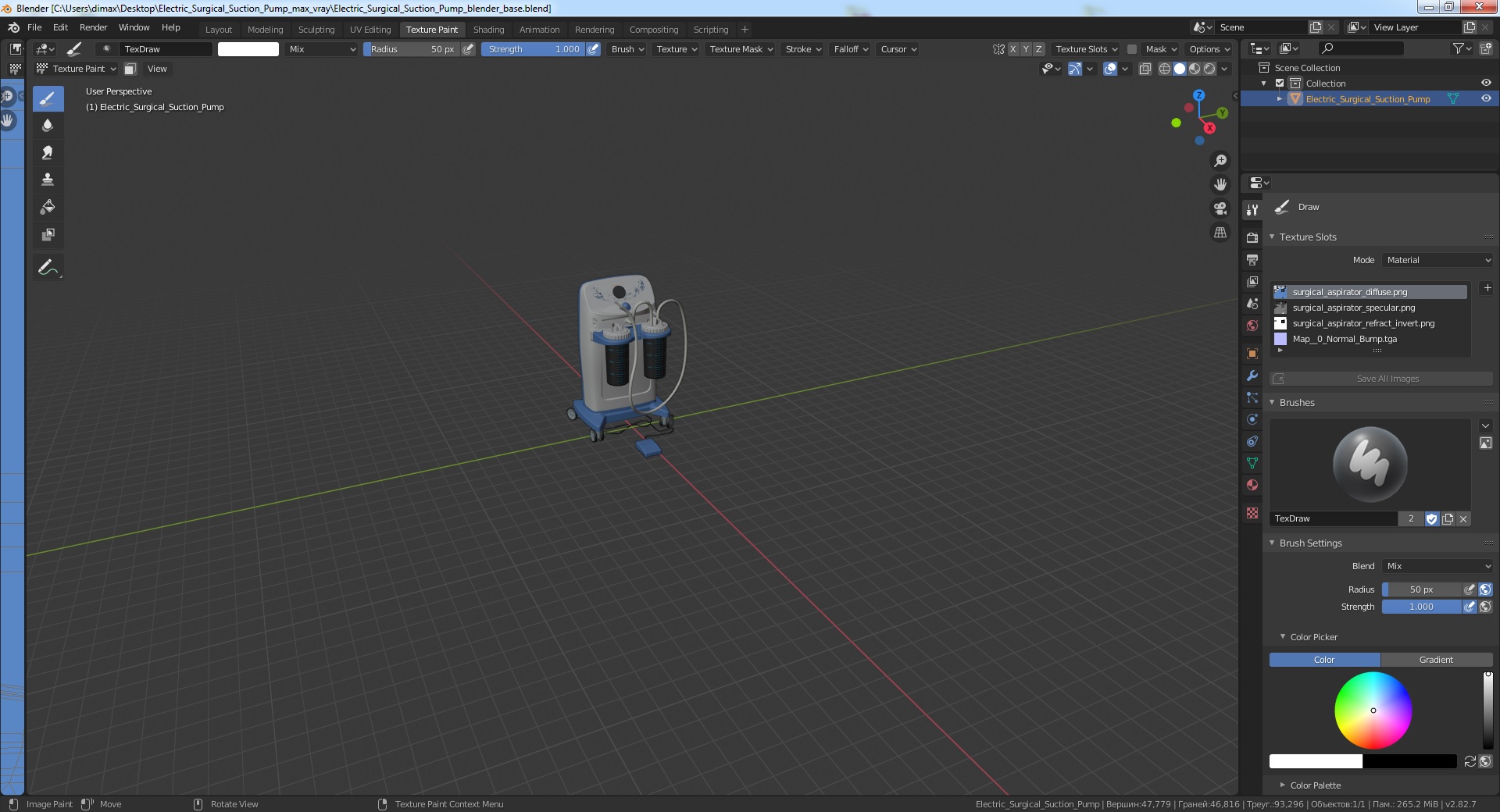Switch to the Shading workspace tab
This screenshot has height=812, width=1500.
tap(488, 30)
